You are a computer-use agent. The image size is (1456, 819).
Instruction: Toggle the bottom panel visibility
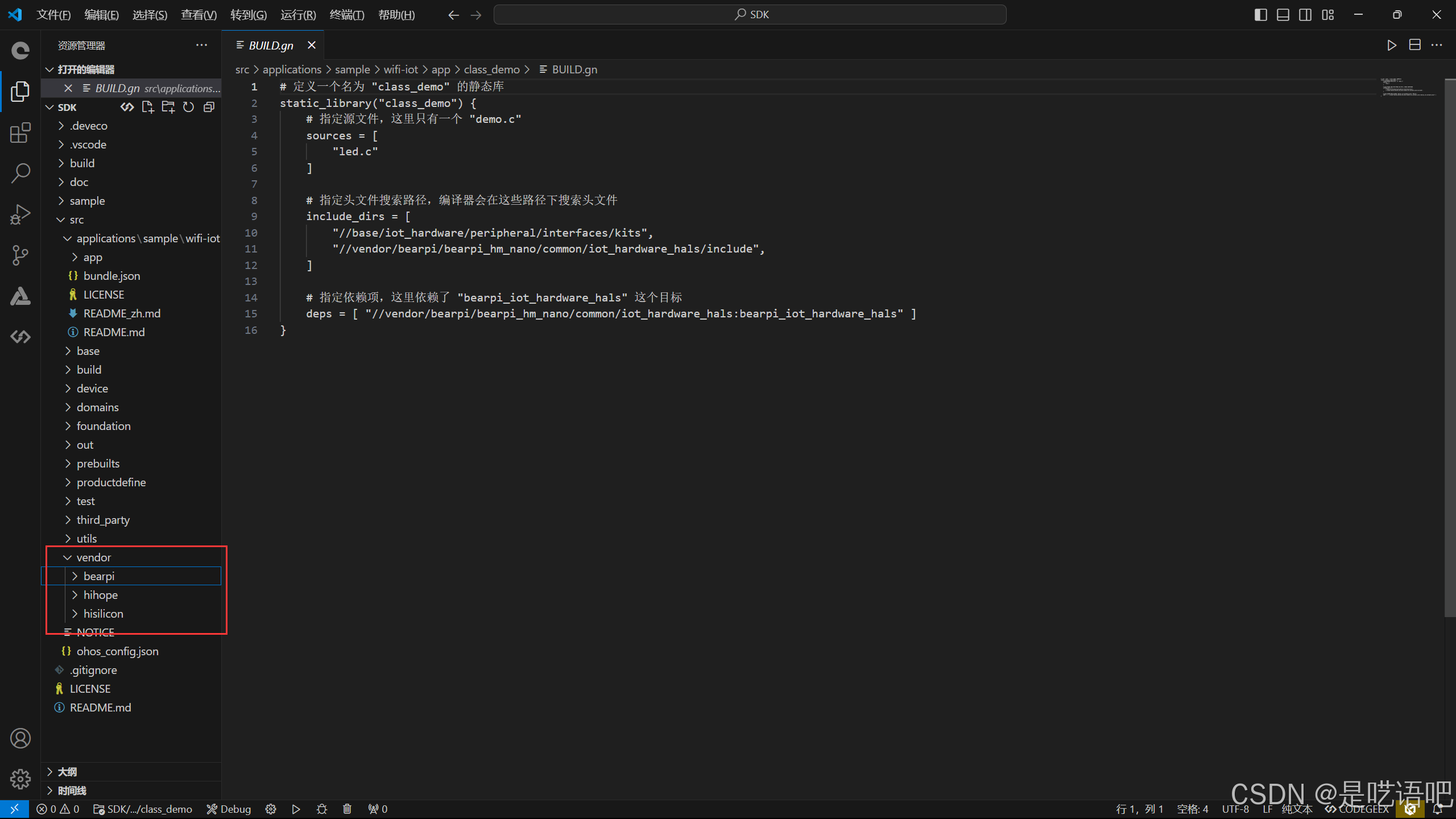point(1283,15)
